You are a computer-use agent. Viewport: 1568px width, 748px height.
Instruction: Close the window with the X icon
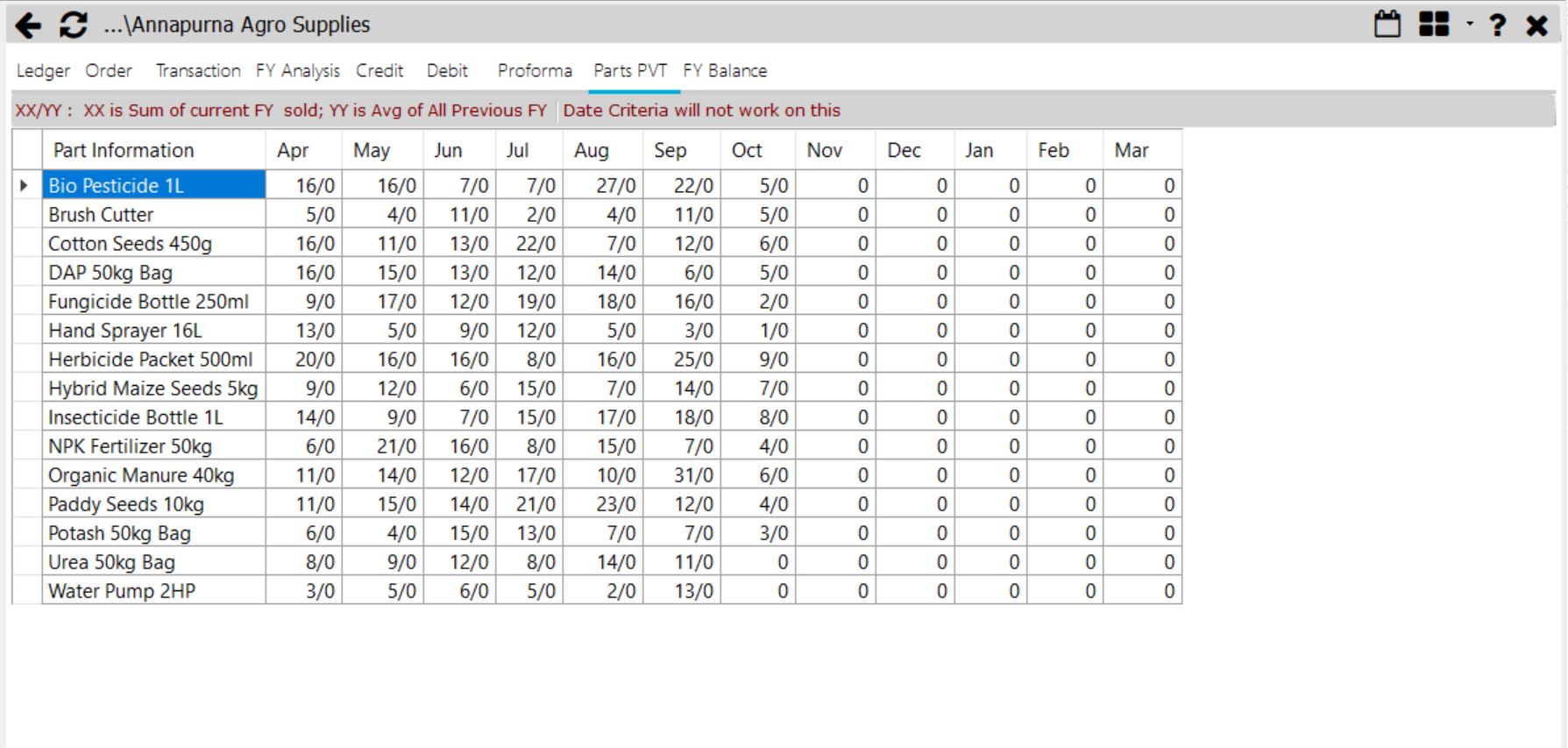point(1536,25)
